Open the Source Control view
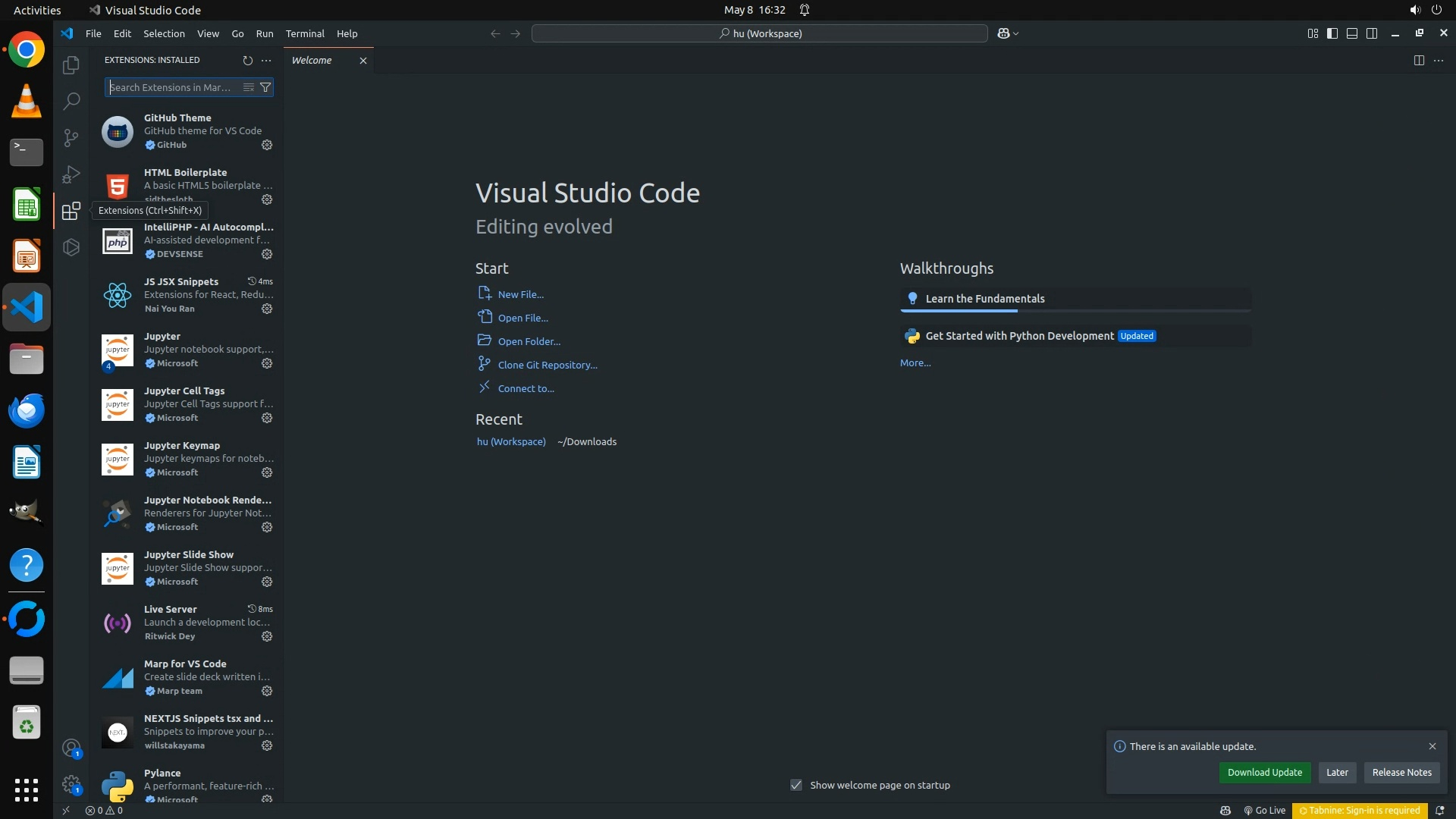 (71, 137)
